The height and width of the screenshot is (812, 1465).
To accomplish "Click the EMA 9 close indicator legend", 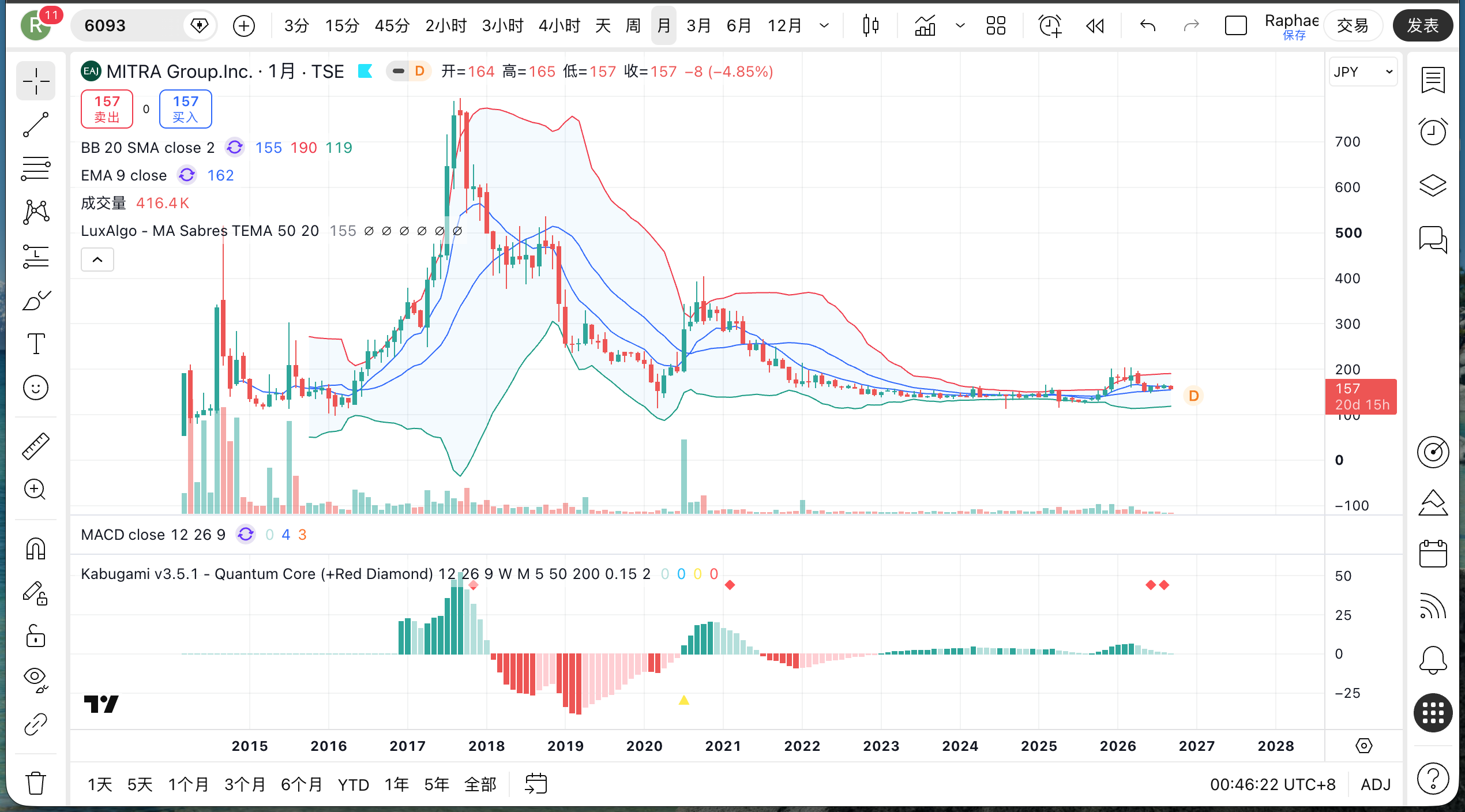I will pyautogui.click(x=124, y=175).
